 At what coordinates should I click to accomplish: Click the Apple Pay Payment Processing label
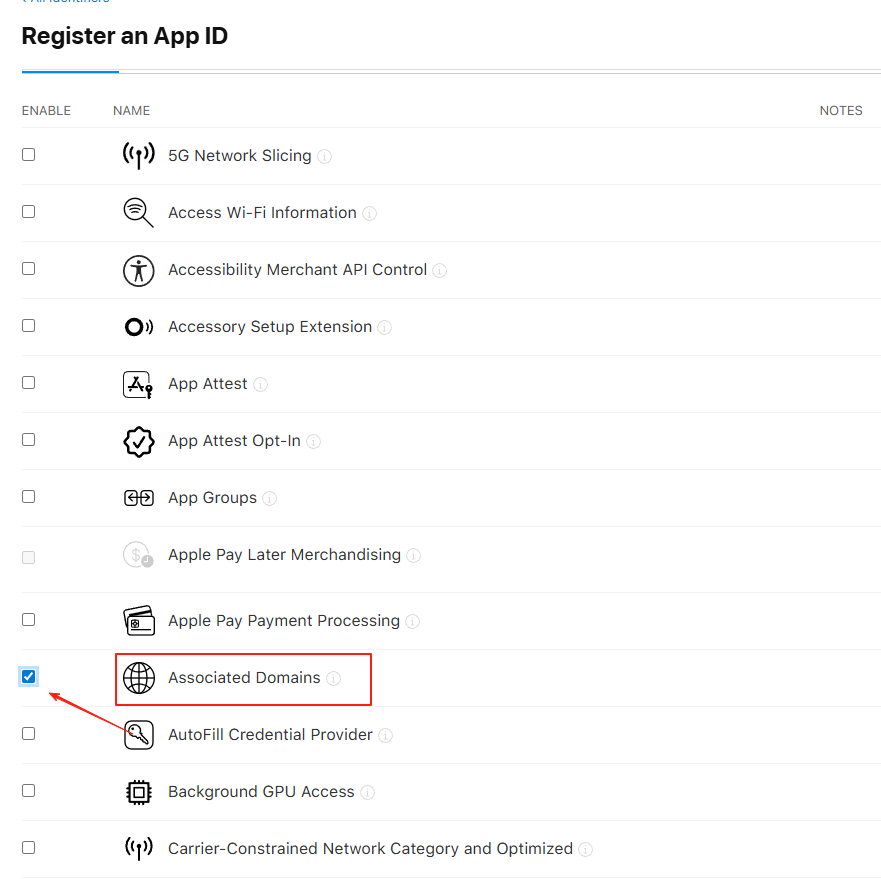coord(284,621)
